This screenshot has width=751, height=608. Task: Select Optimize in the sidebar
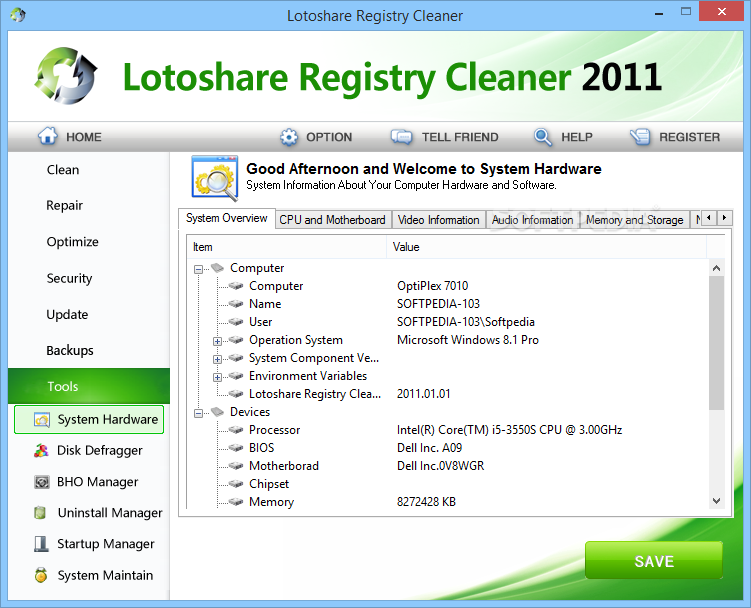(x=72, y=242)
